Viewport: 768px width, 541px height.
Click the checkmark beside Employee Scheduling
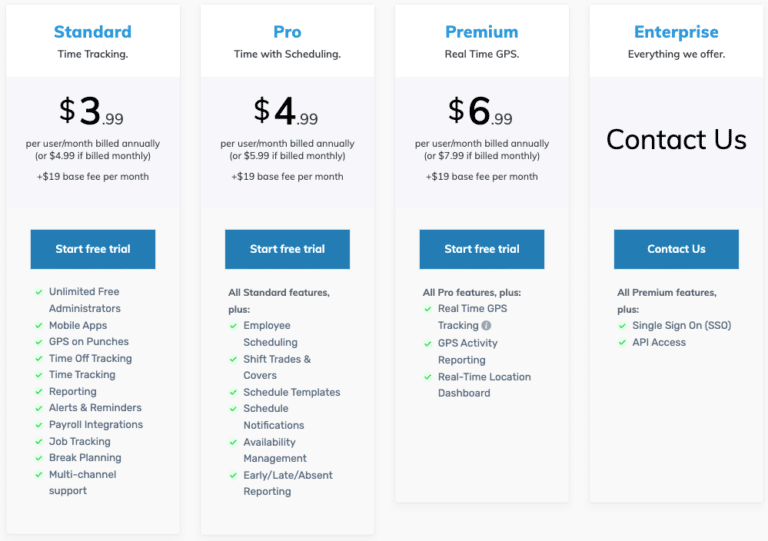tap(233, 325)
